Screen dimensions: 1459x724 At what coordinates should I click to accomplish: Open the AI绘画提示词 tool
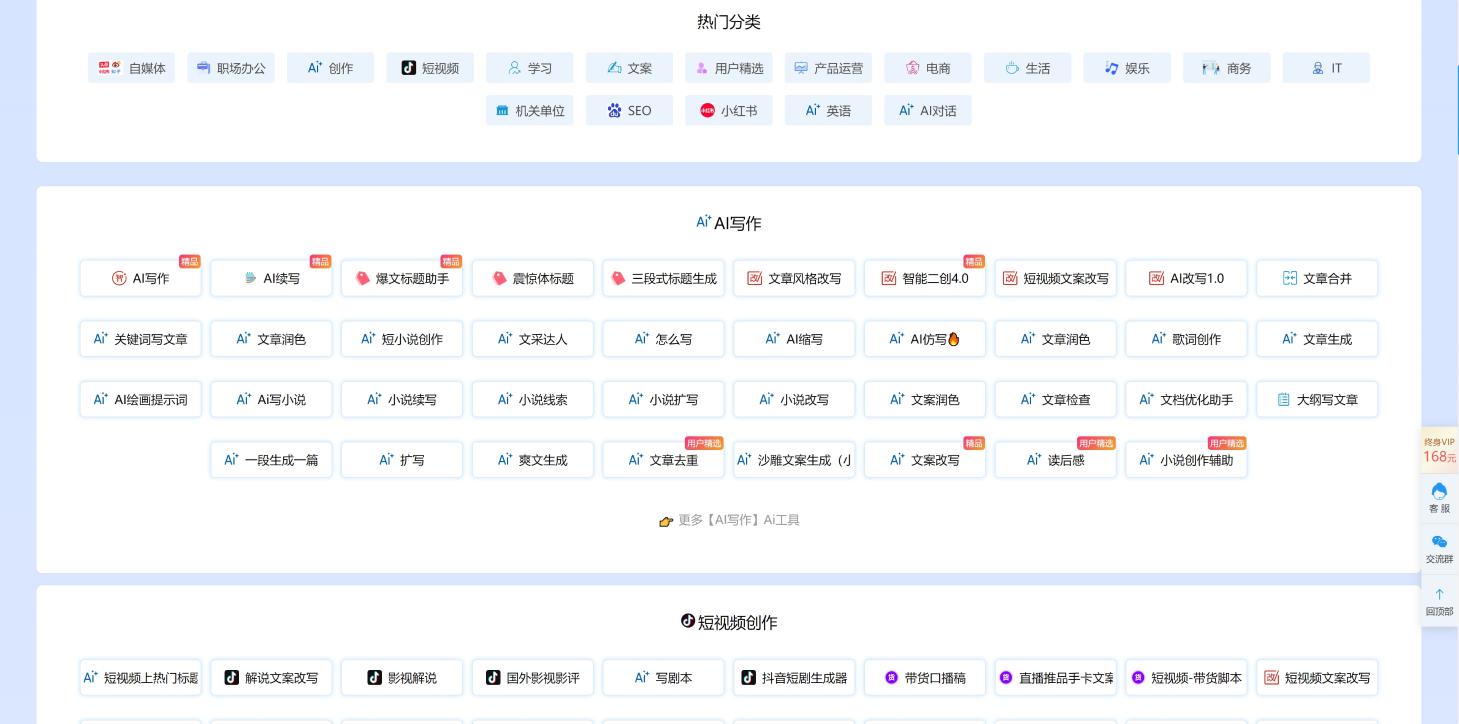140,399
